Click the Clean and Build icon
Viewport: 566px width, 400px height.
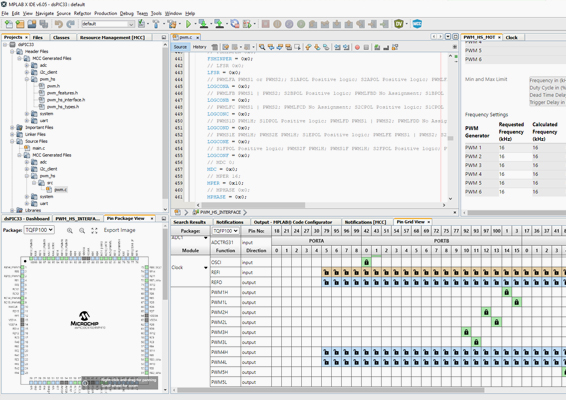click(x=172, y=24)
